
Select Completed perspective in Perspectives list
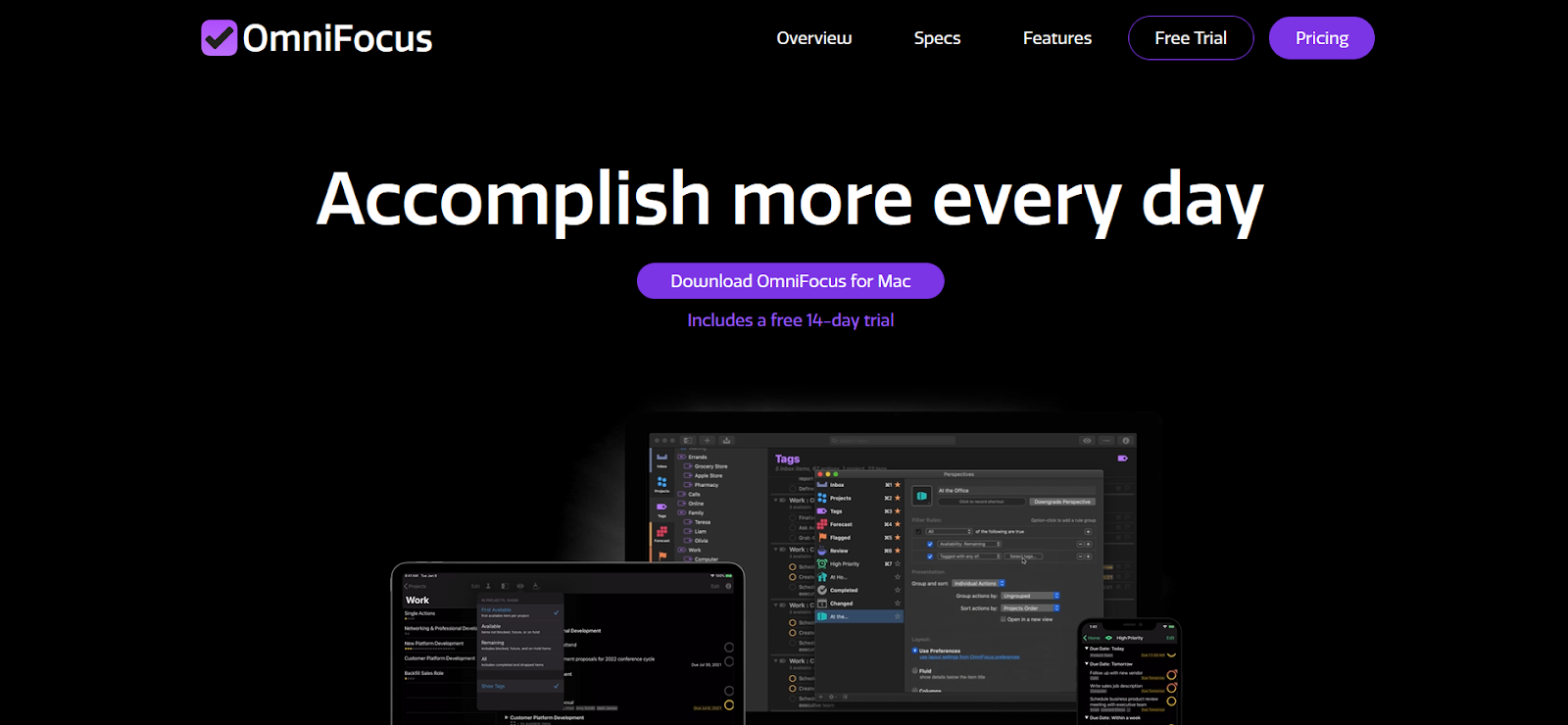pyautogui.click(x=858, y=590)
